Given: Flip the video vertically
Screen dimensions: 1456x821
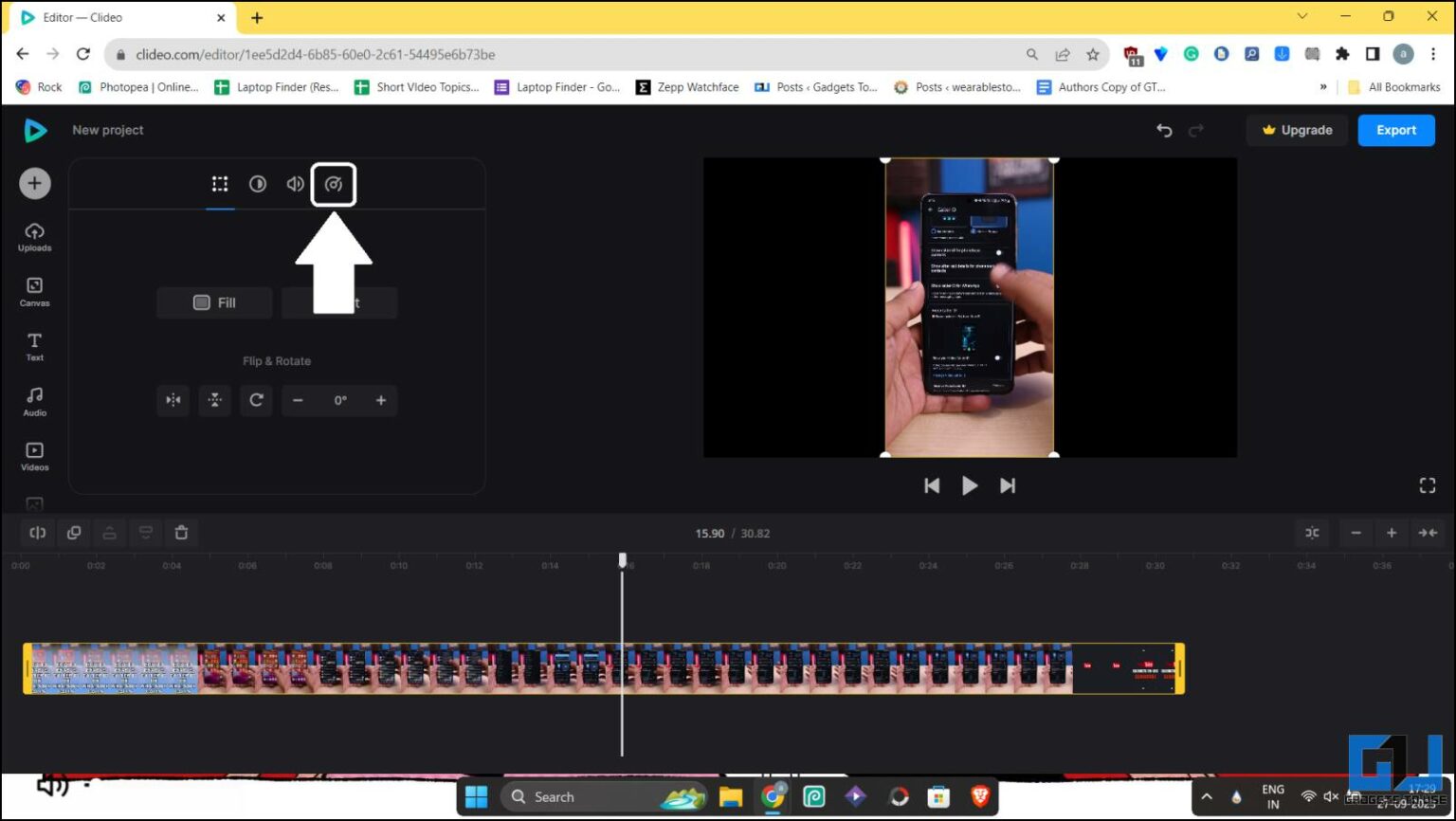Looking at the screenshot, I should point(214,400).
